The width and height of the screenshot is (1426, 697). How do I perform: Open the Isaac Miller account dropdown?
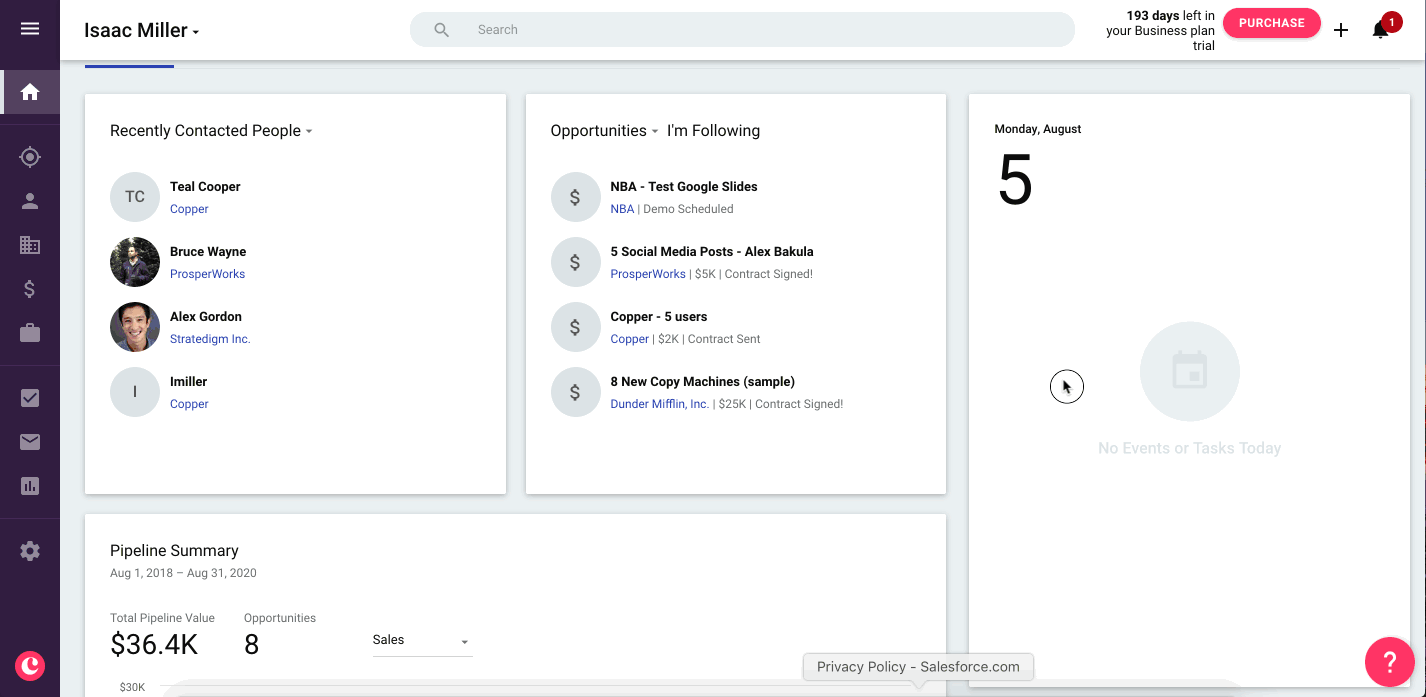point(142,30)
